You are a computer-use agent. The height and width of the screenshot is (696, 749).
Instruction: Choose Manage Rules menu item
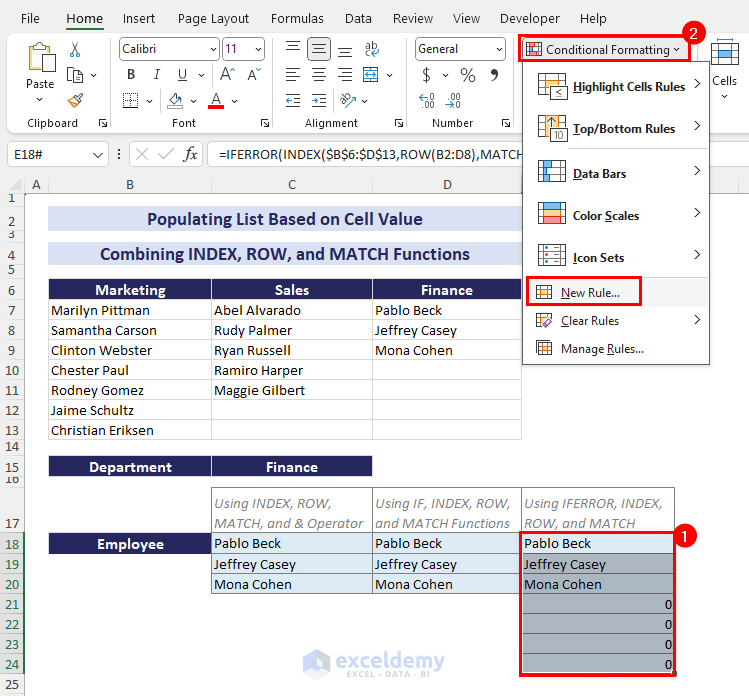[x=616, y=349]
